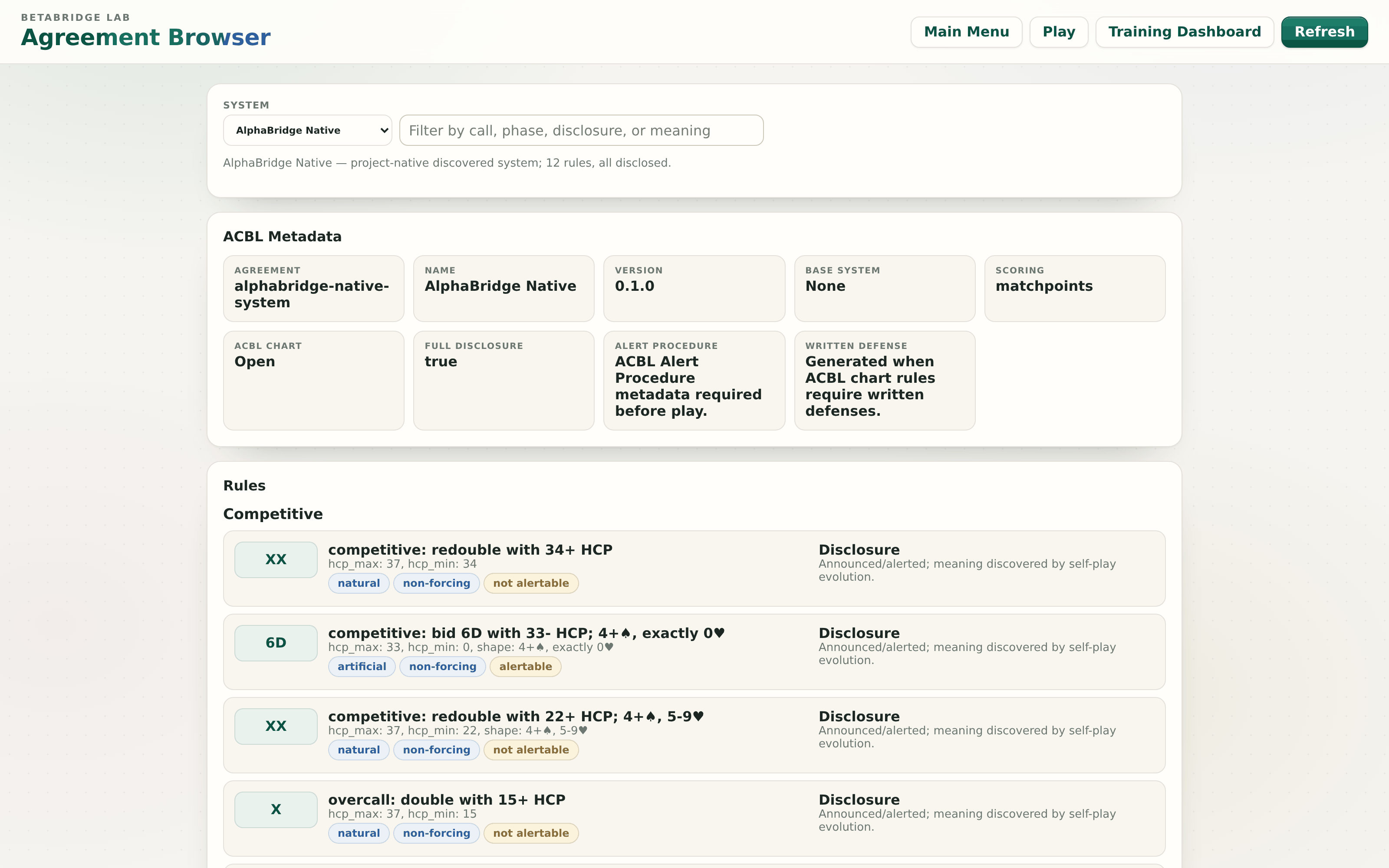The image size is (1389, 868).
Task: Click the X badge for overcall double
Action: [276, 809]
